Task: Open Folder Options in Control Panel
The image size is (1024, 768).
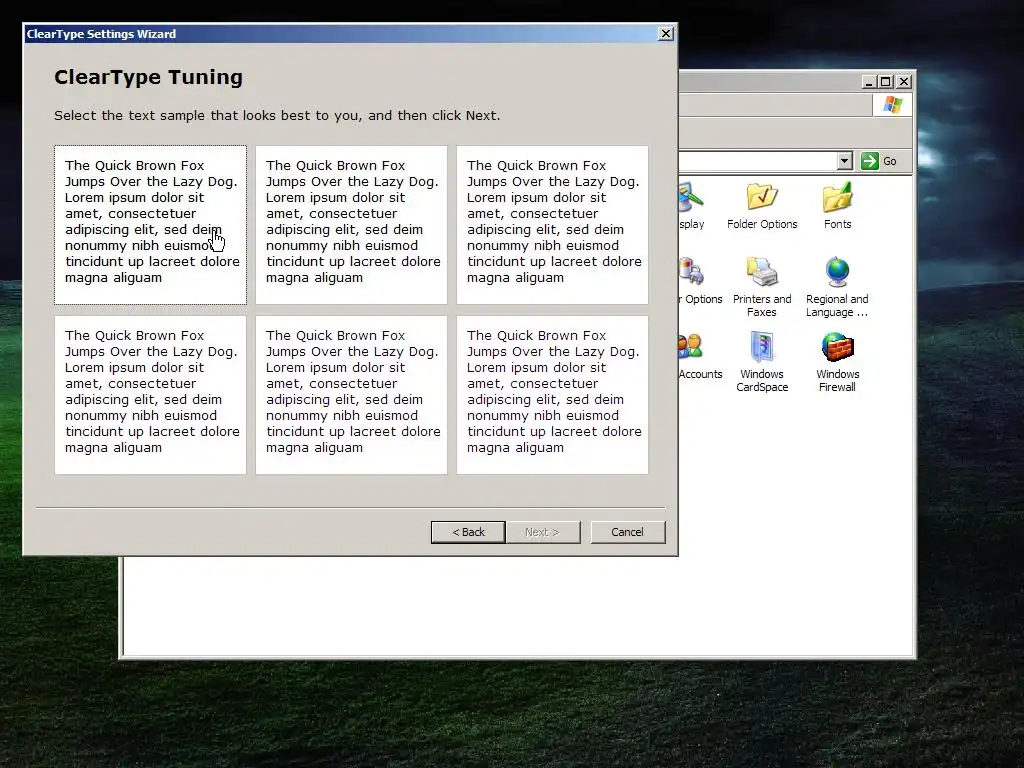Action: [762, 206]
